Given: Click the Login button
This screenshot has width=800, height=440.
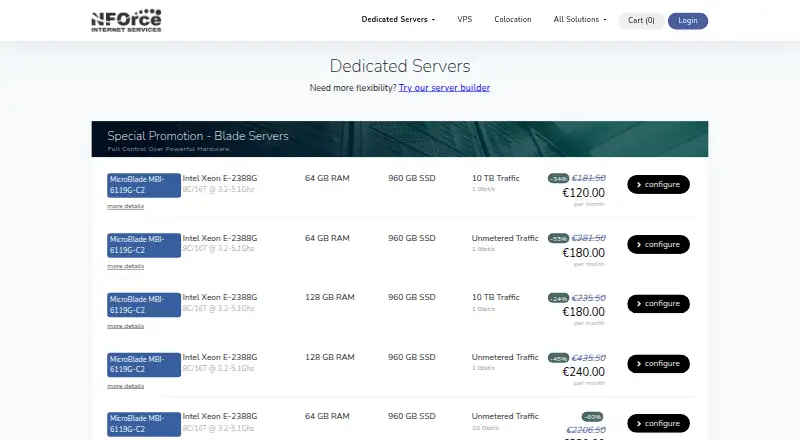Looking at the screenshot, I should coord(688,20).
